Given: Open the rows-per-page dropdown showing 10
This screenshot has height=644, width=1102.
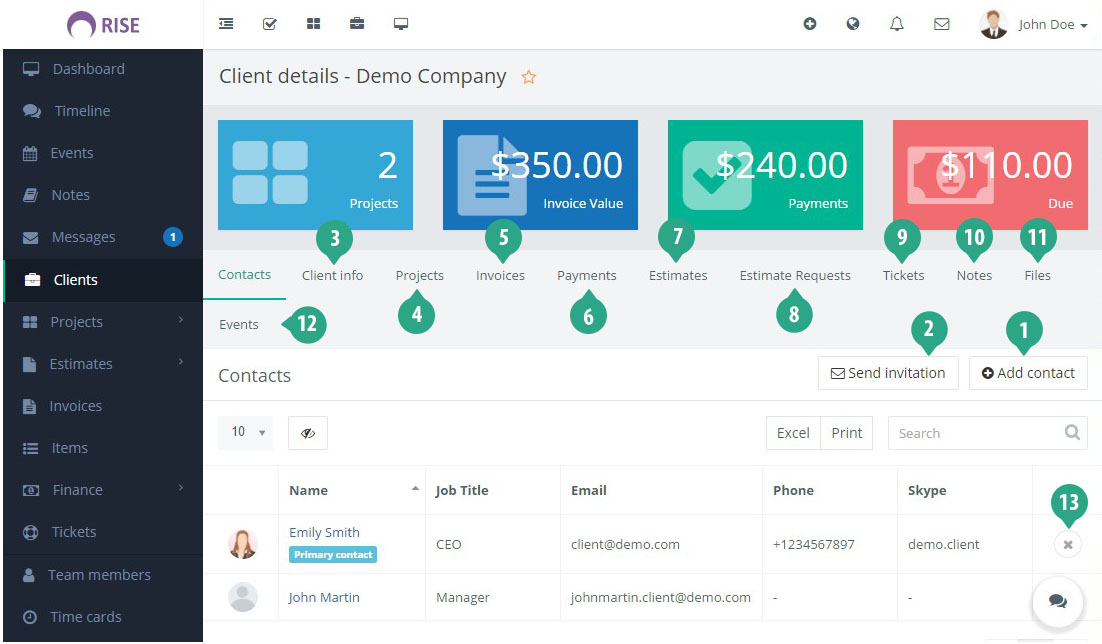Looking at the screenshot, I should click(245, 432).
